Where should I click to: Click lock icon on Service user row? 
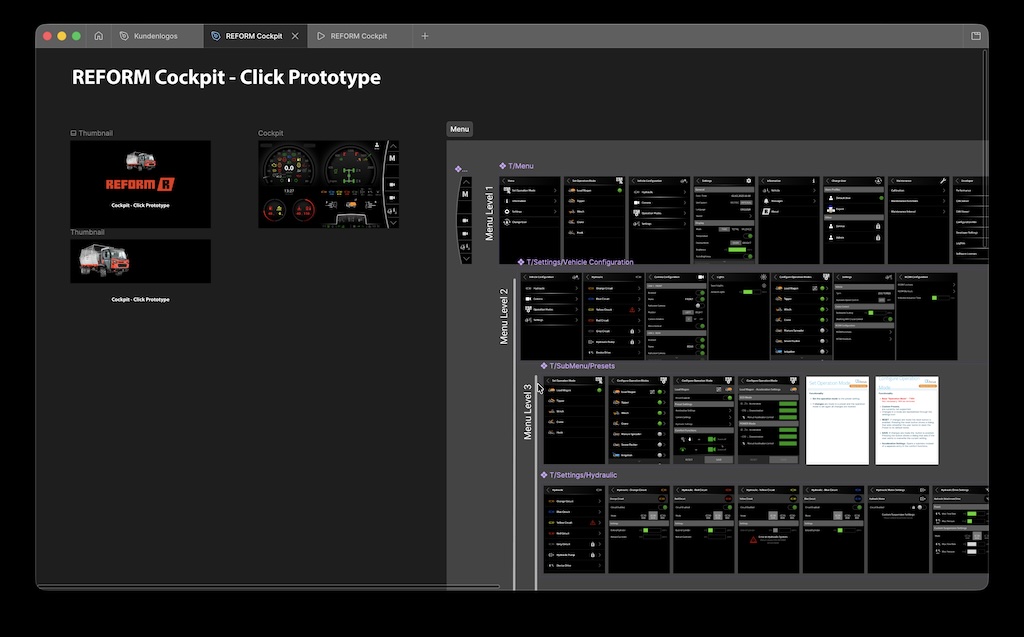(x=878, y=226)
